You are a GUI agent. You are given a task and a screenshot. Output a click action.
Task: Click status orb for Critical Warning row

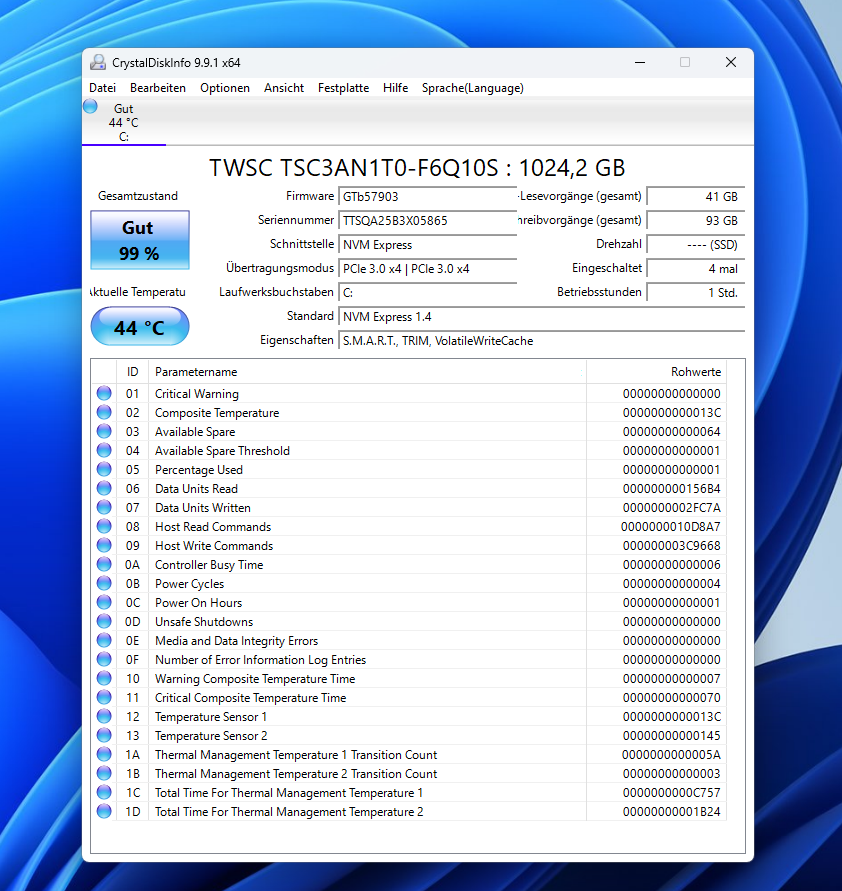coord(104,393)
